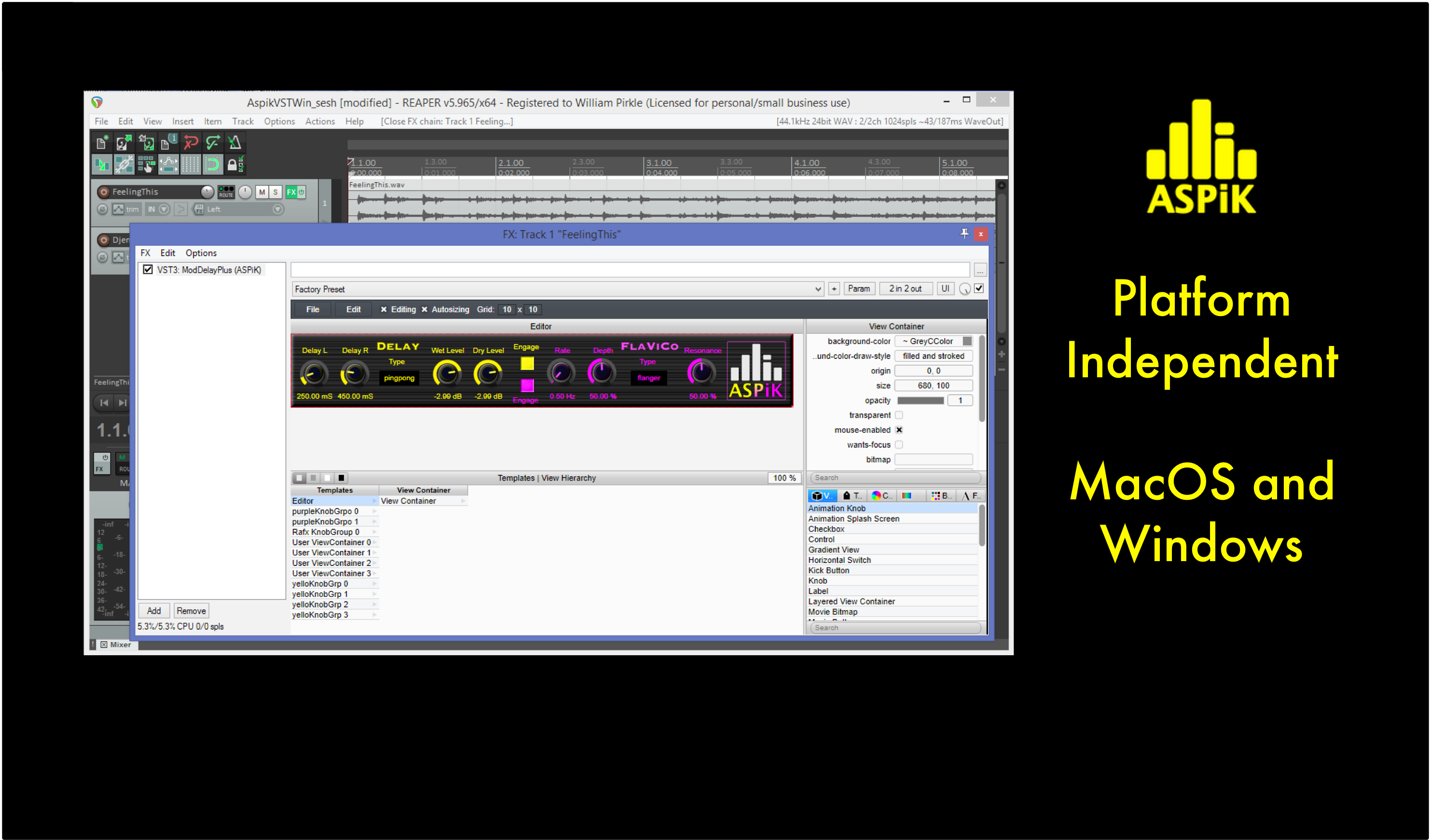
Task: Open the editor File menu
Action: tap(312, 310)
